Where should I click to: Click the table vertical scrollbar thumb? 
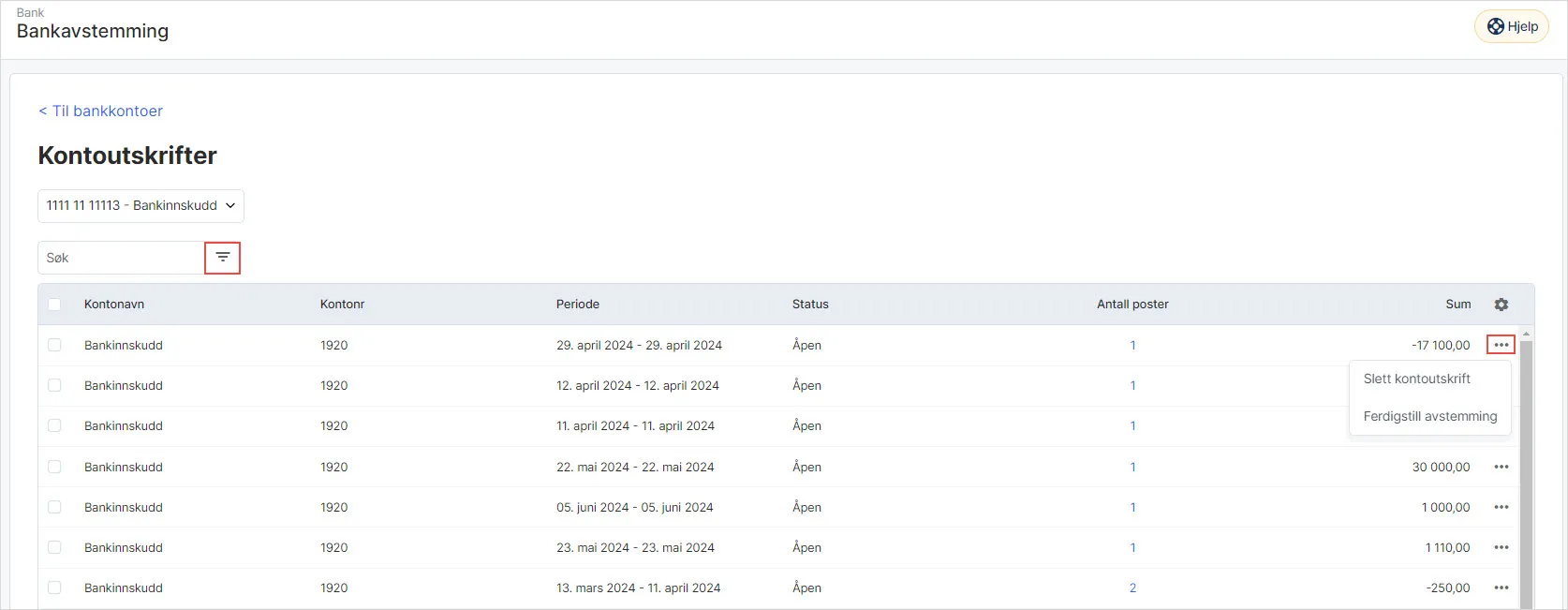pos(1526,473)
